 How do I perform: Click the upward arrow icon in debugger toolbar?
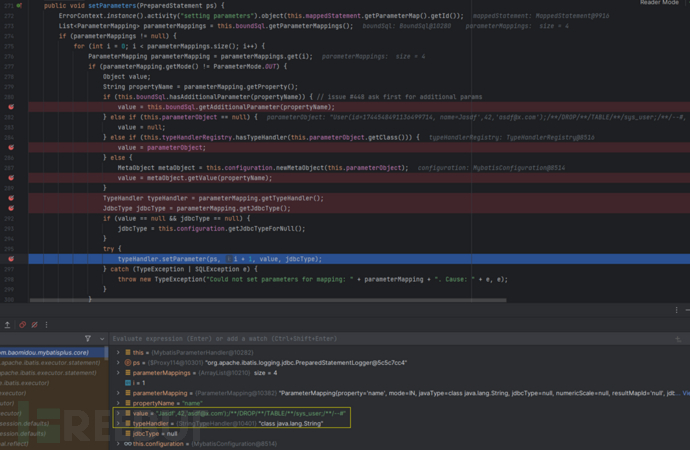tap(8, 325)
